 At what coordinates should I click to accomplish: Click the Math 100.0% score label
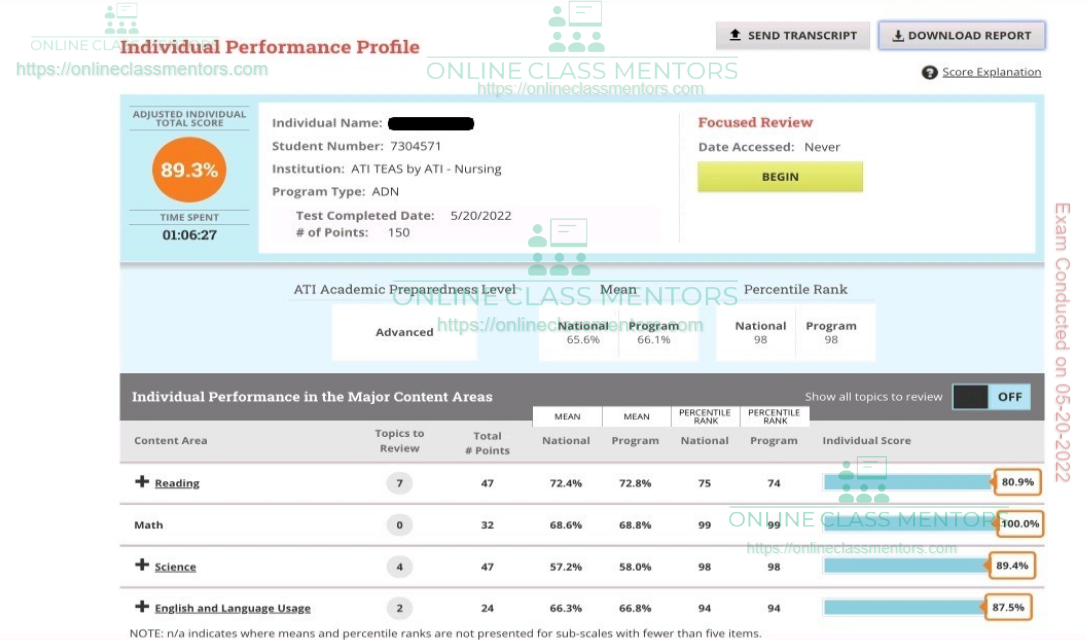(1019, 524)
